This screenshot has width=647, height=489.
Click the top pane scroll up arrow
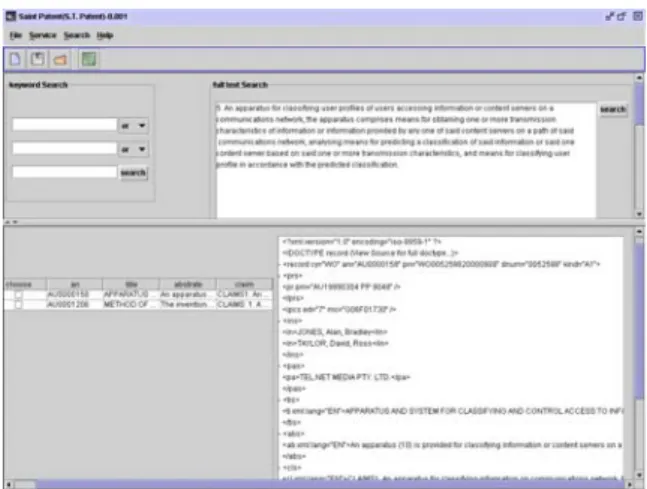639,78
